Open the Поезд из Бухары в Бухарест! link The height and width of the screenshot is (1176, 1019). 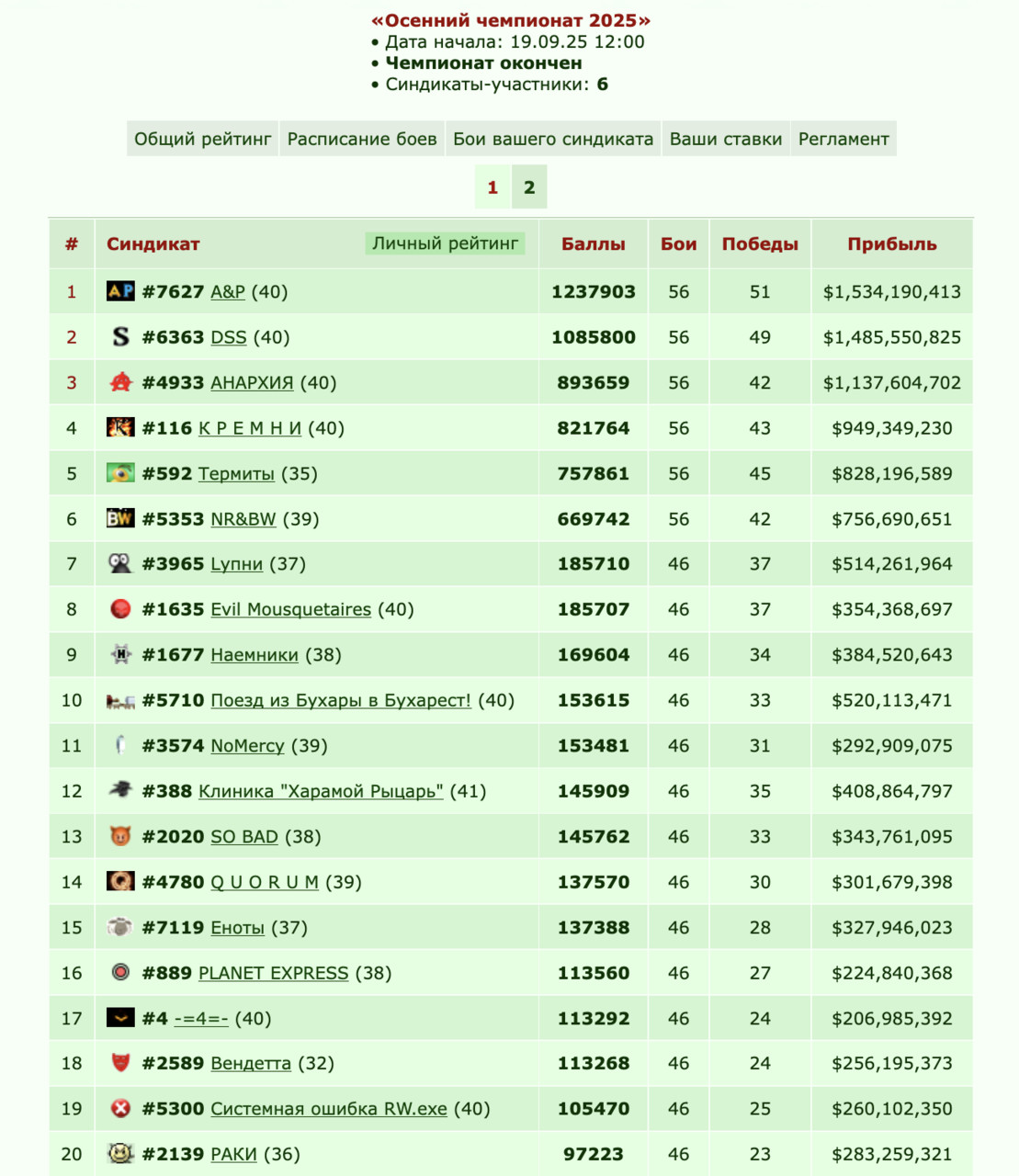click(341, 700)
